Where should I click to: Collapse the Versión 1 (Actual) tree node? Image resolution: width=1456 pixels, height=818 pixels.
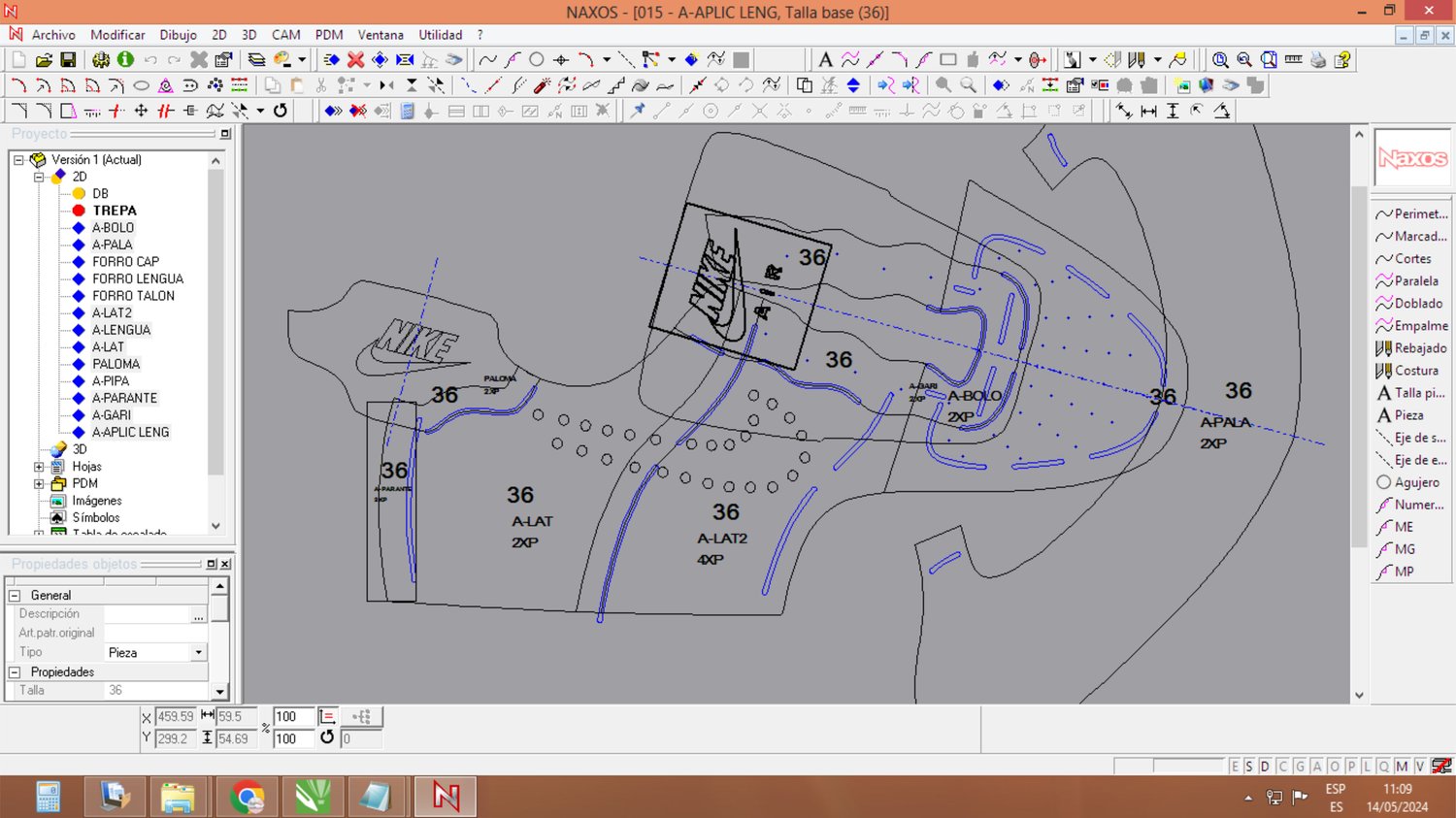(18, 160)
